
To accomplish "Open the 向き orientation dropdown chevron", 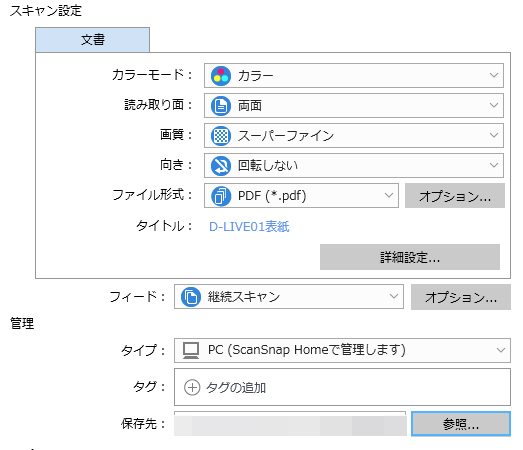I will pos(494,165).
